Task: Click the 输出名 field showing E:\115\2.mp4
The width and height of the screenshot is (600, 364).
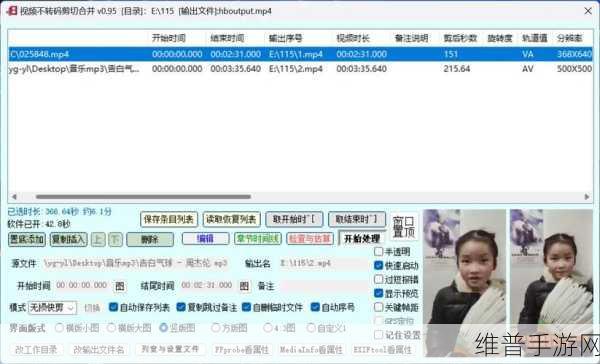Action: pyautogui.click(x=323, y=263)
